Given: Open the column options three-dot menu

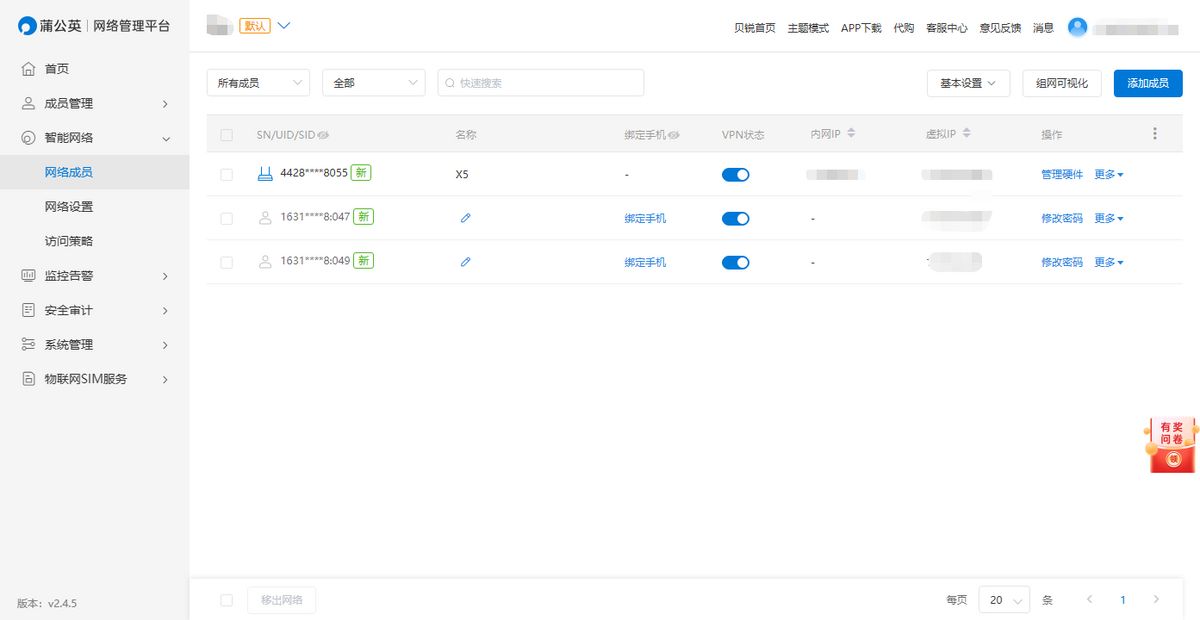Looking at the screenshot, I should coord(1155,133).
